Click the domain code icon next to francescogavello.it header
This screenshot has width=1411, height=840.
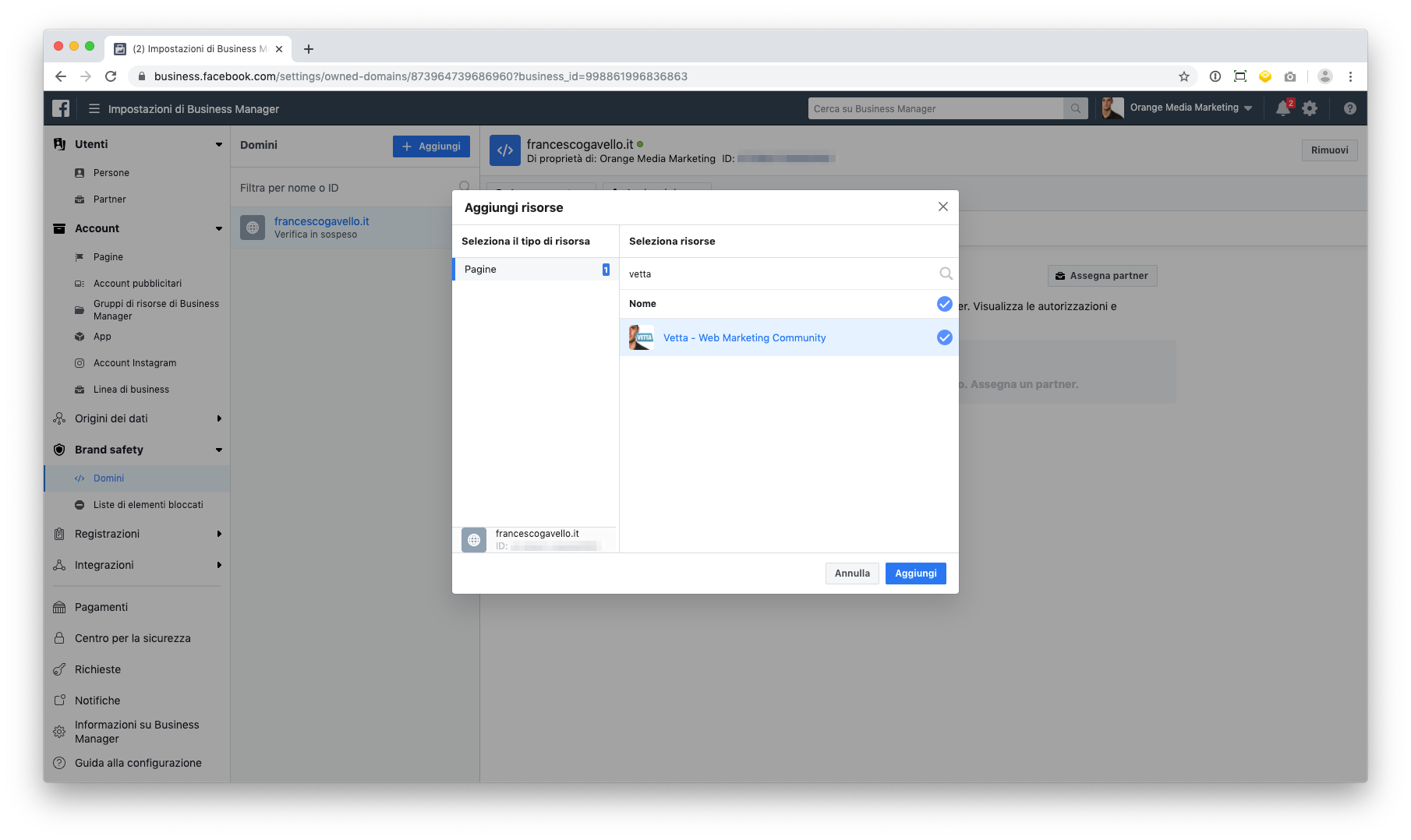(505, 150)
